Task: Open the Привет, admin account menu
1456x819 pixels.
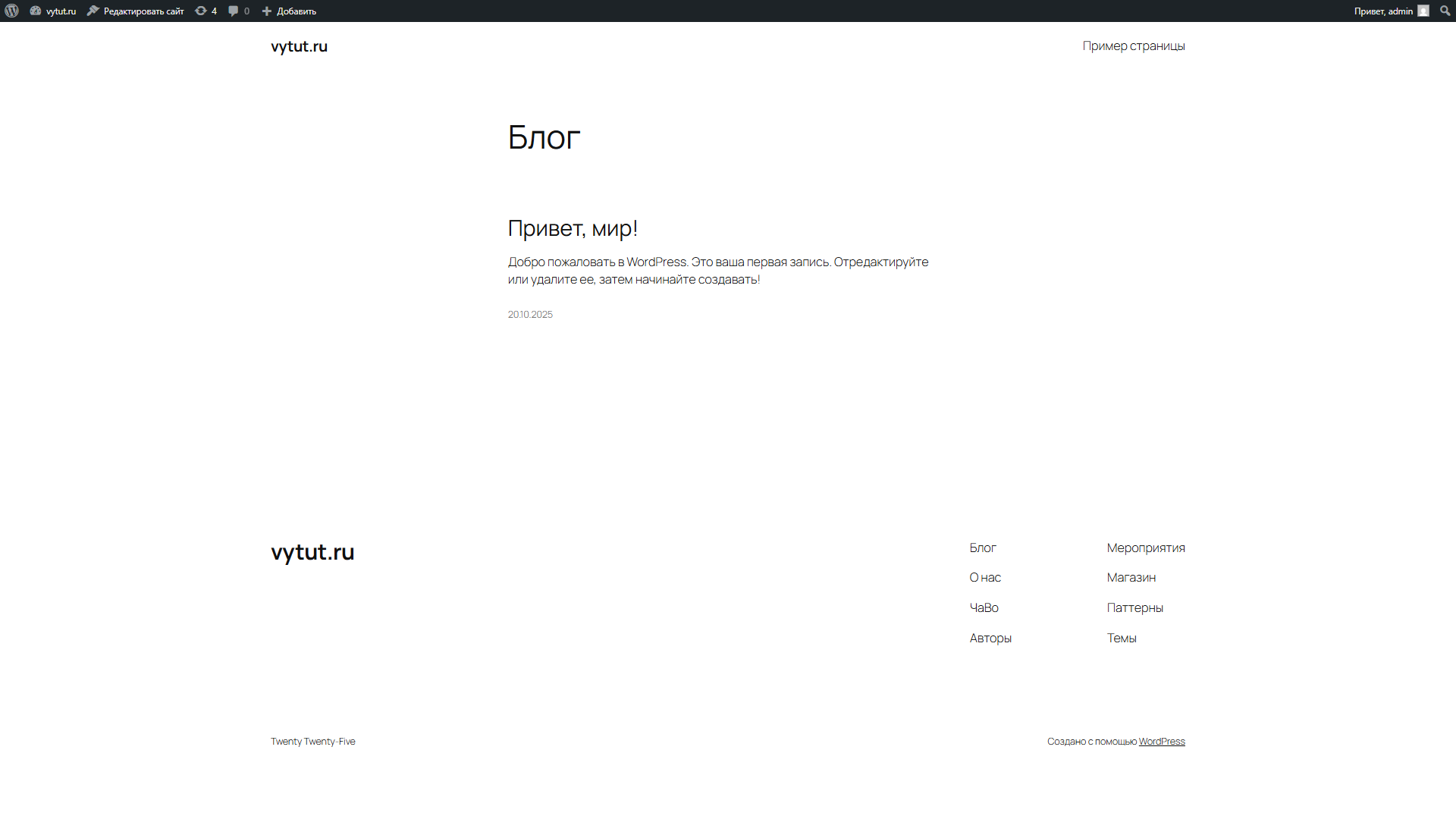Action: pyautogui.click(x=1383, y=11)
